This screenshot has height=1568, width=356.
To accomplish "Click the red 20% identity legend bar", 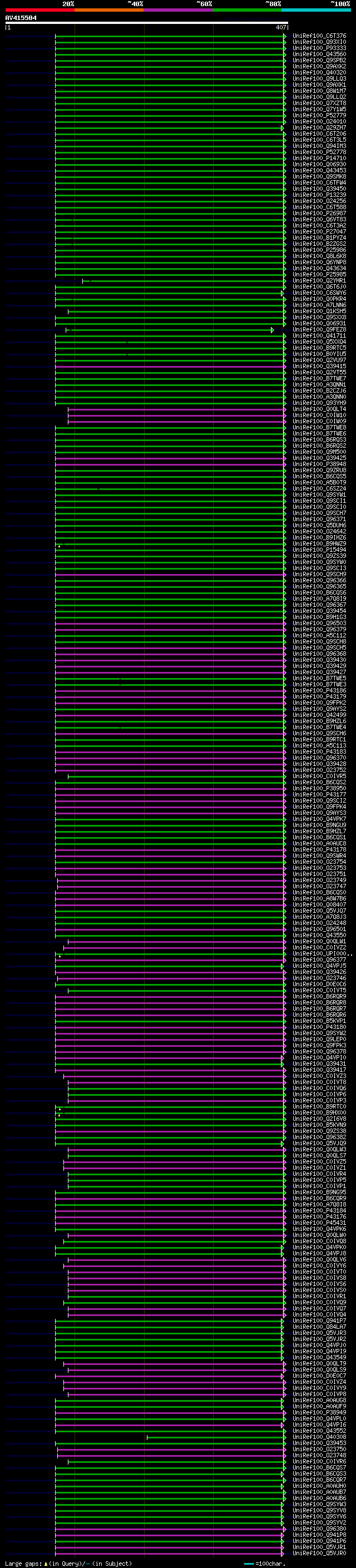I will (39, 10).
